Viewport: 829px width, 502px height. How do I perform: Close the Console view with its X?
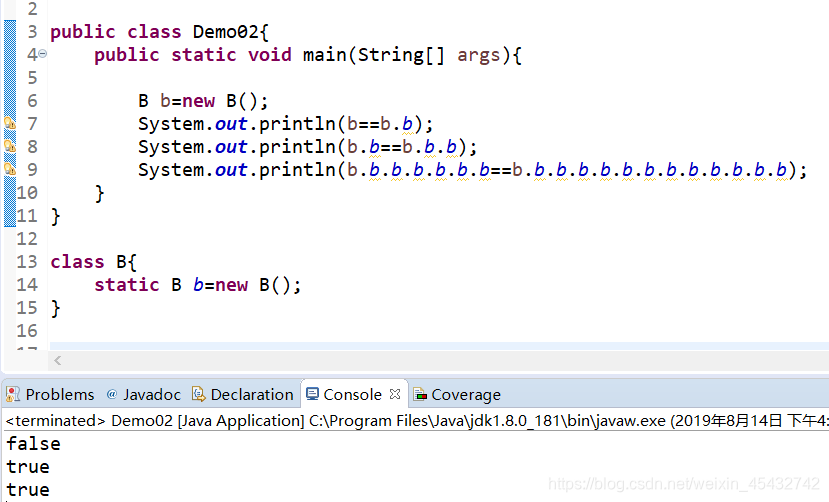pyautogui.click(x=395, y=394)
